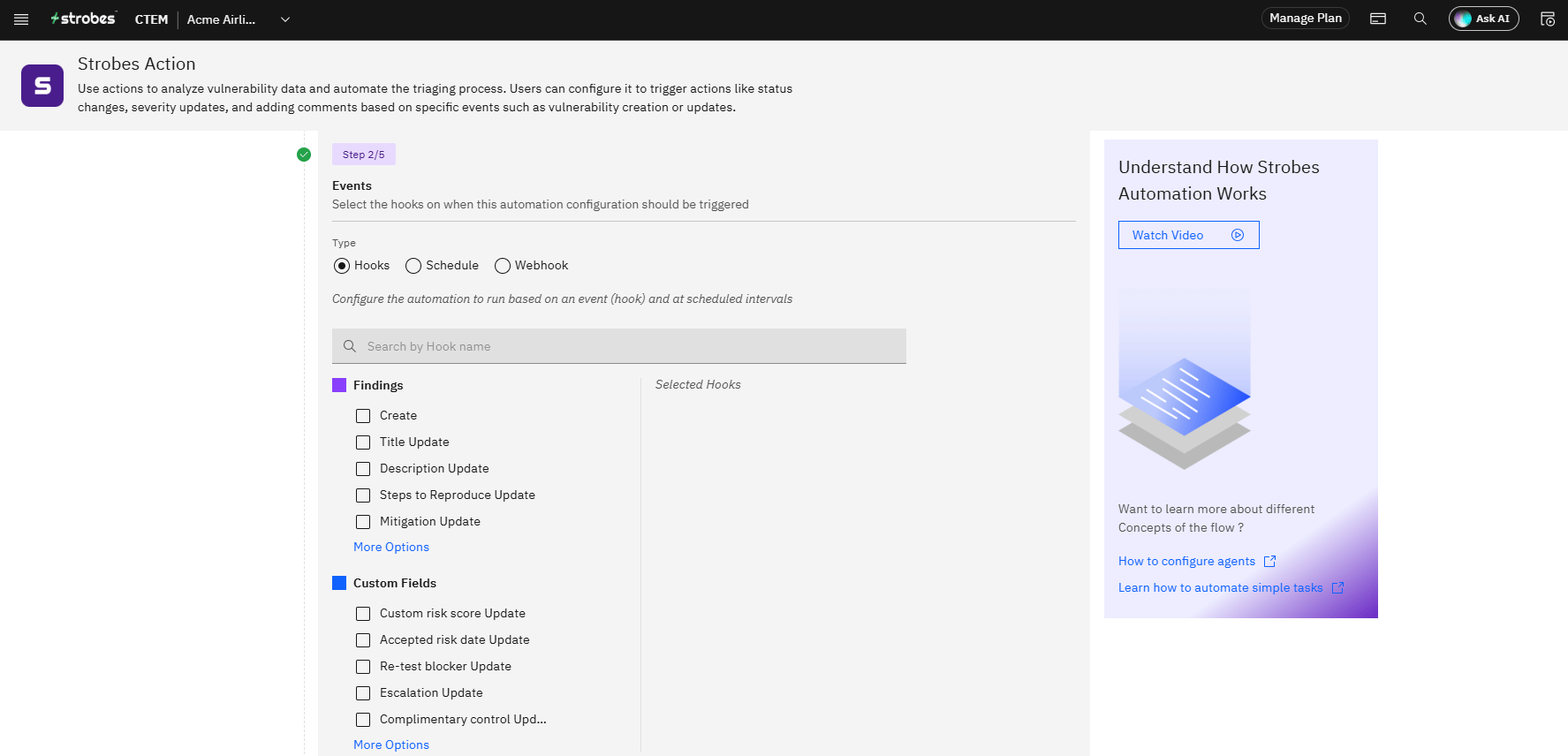Click the purple Findings category square
This screenshot has width=1568, height=756.
339,385
